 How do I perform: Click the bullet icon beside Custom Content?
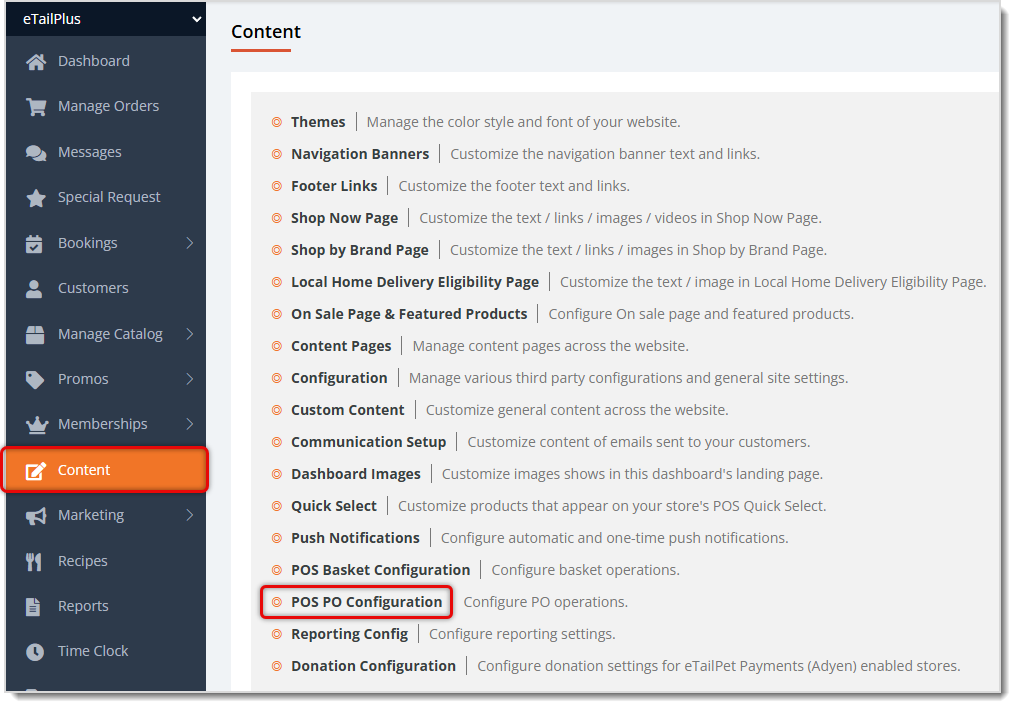tap(277, 410)
